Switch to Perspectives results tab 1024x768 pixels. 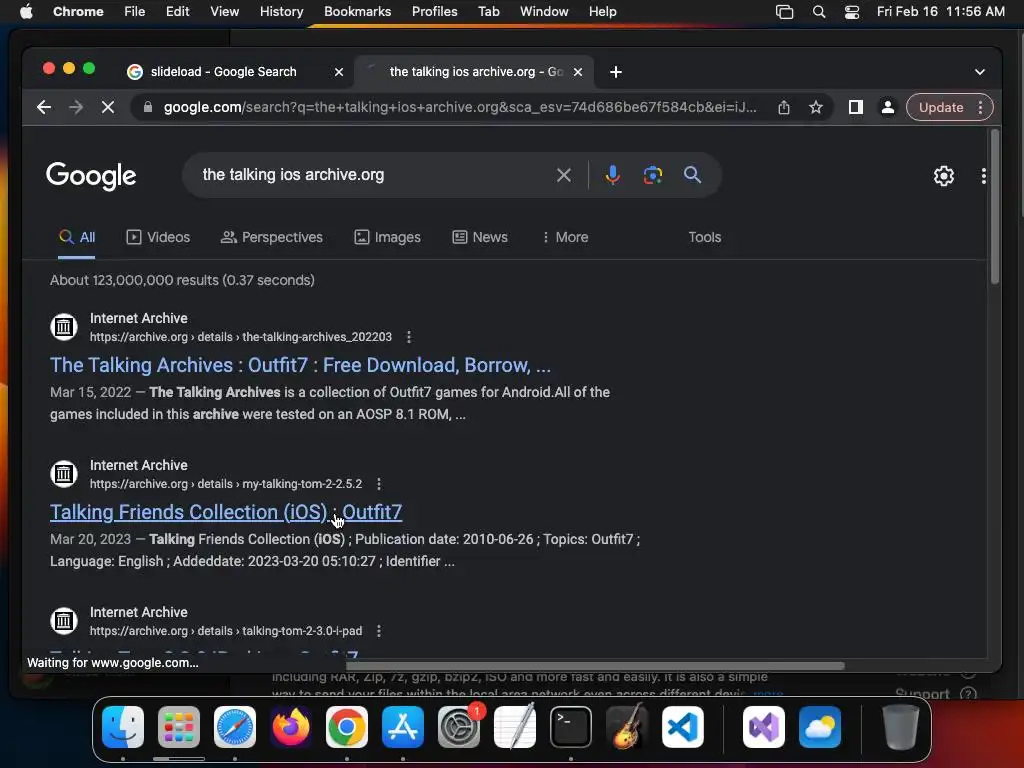click(x=272, y=237)
